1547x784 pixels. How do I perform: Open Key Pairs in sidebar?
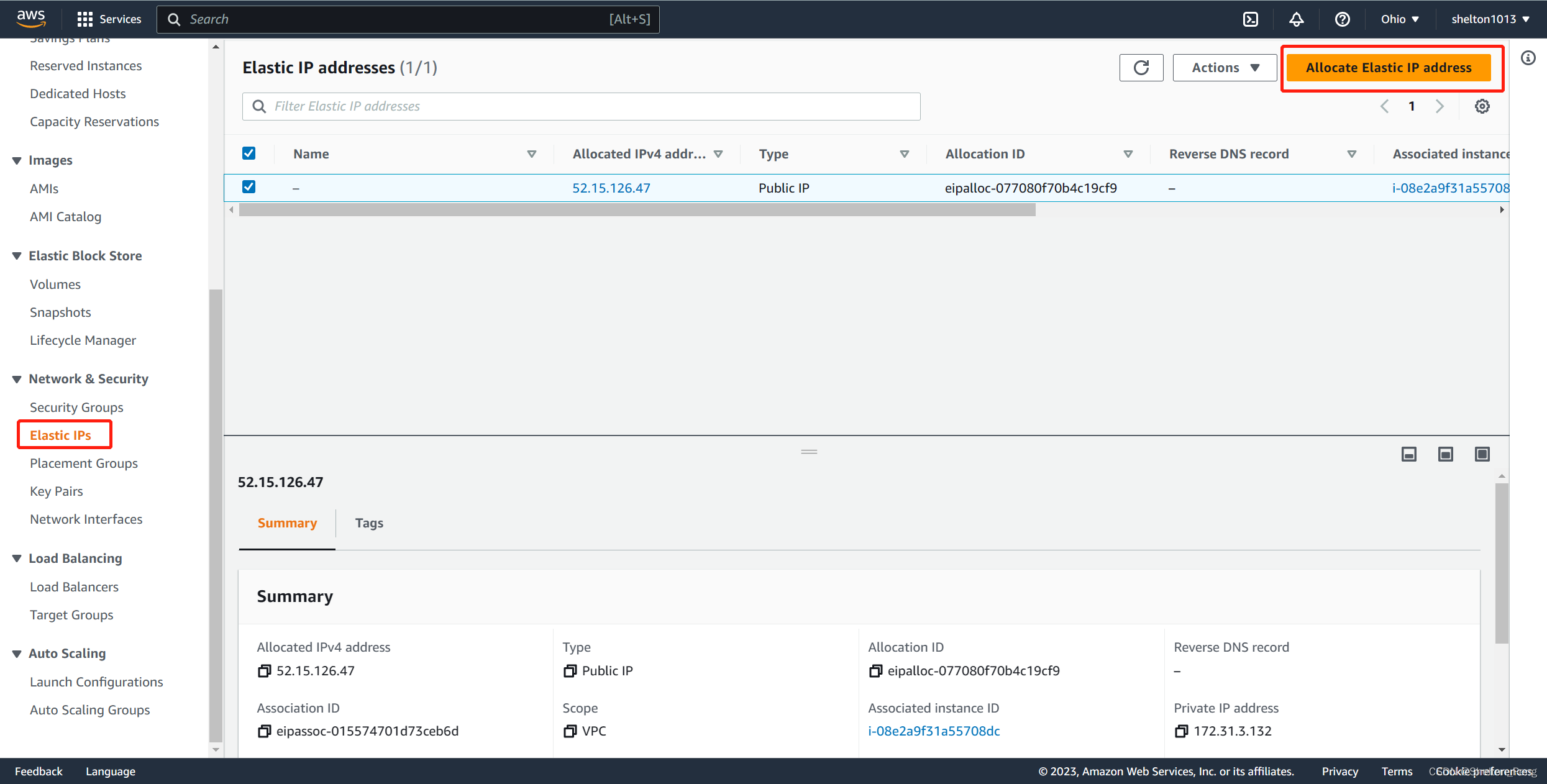[x=56, y=491]
